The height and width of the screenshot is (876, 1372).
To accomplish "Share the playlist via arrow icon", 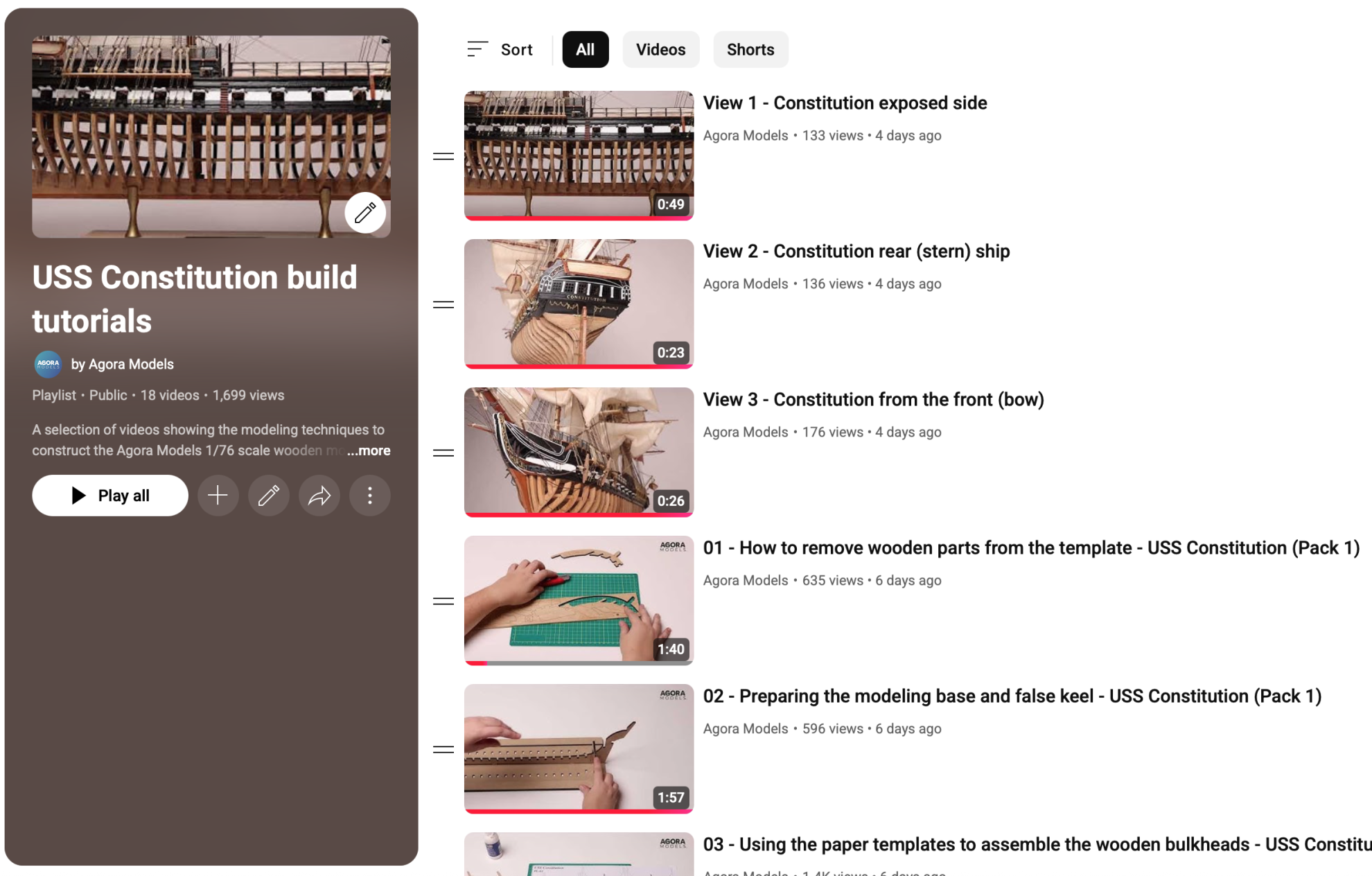I will coord(319,496).
